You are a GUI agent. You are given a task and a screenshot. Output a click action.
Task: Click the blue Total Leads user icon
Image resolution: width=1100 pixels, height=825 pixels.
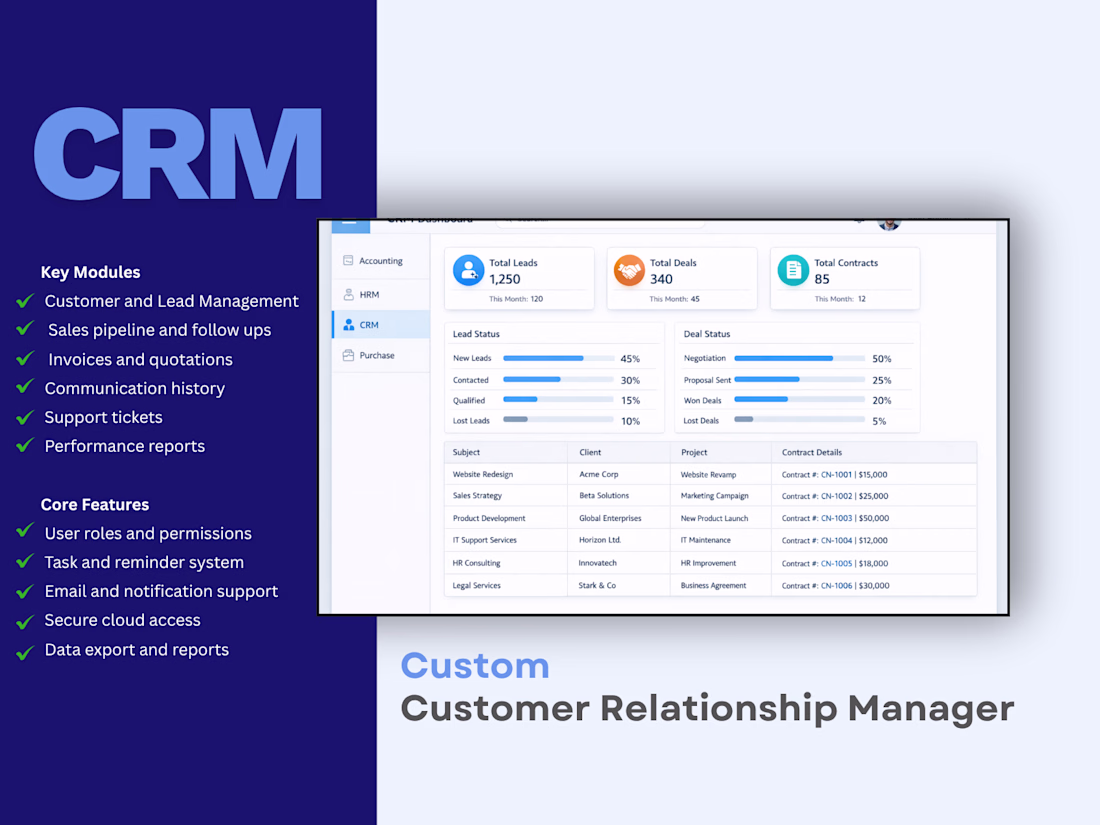pos(468,270)
